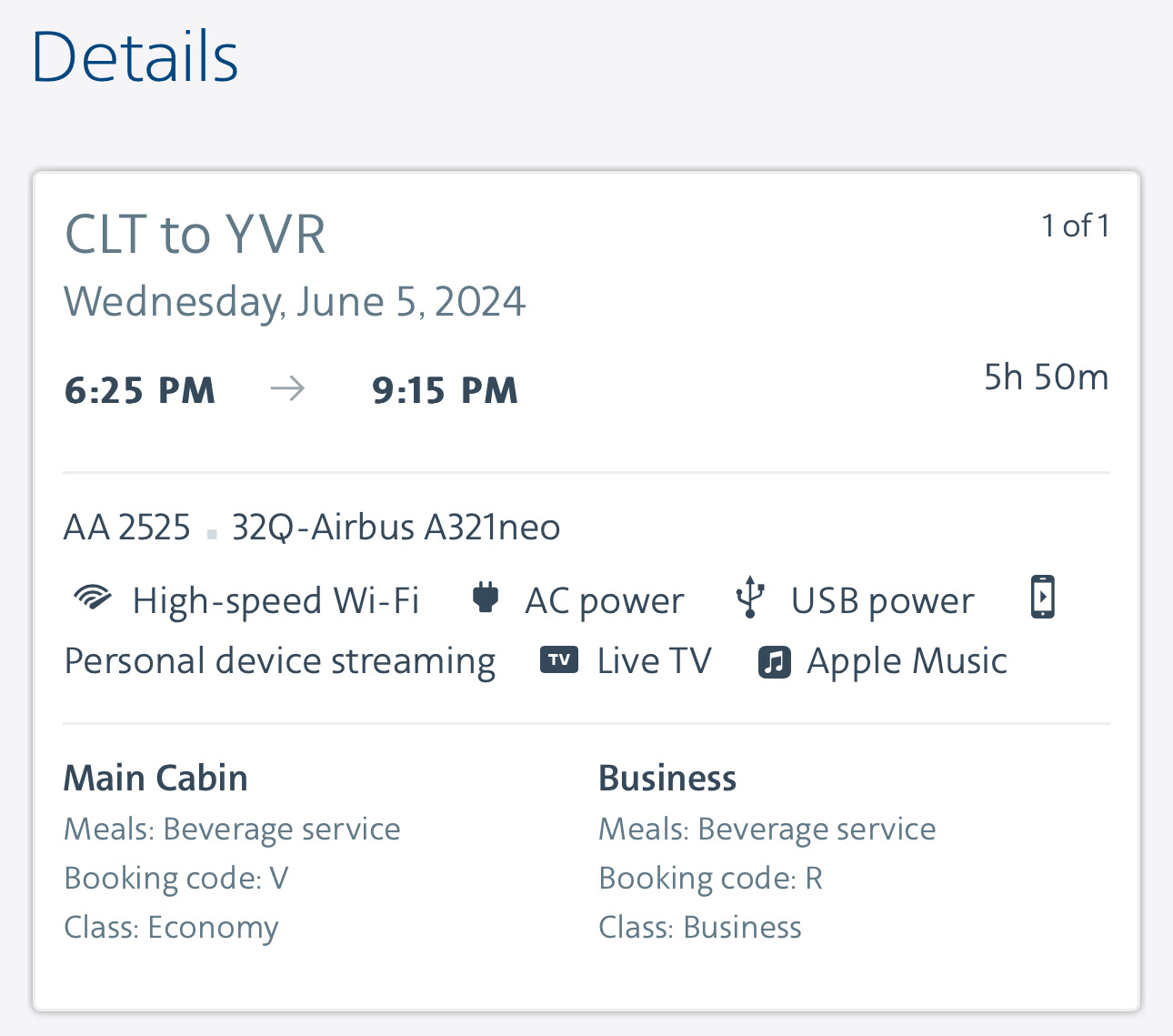Select the CLT to YVR route title
This screenshot has width=1173, height=1036.
pos(195,234)
